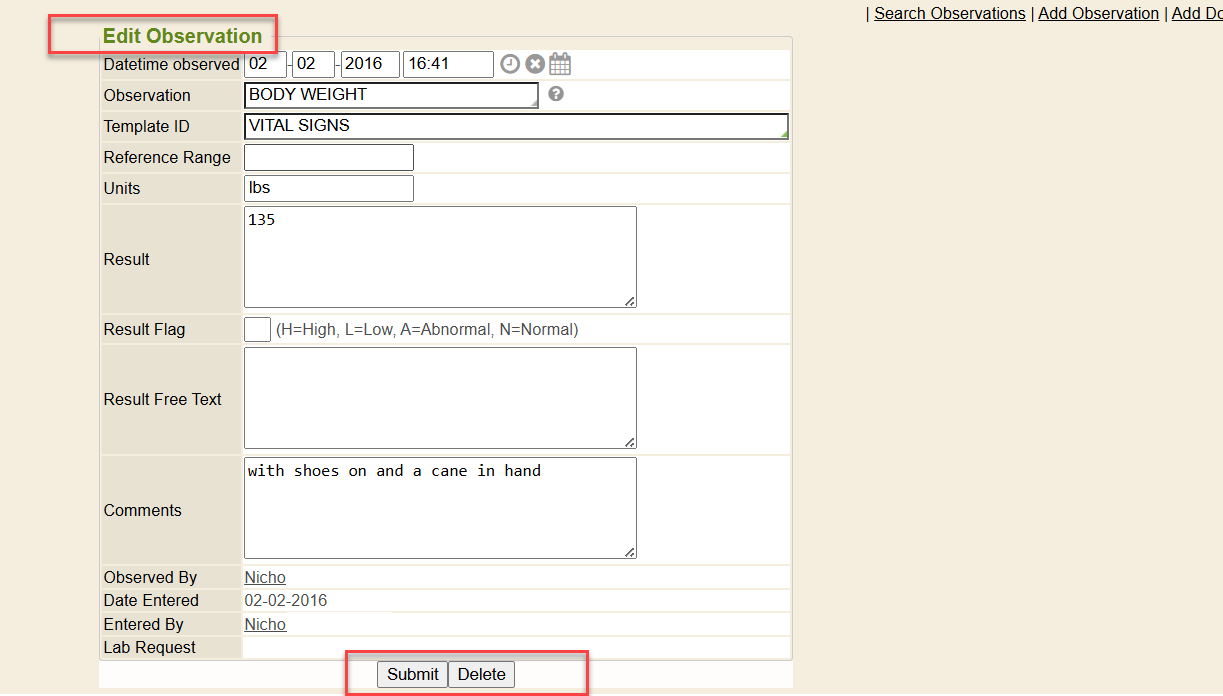The image size is (1223, 696).
Task: Click inside the Comments text area
Action: [x=440, y=508]
